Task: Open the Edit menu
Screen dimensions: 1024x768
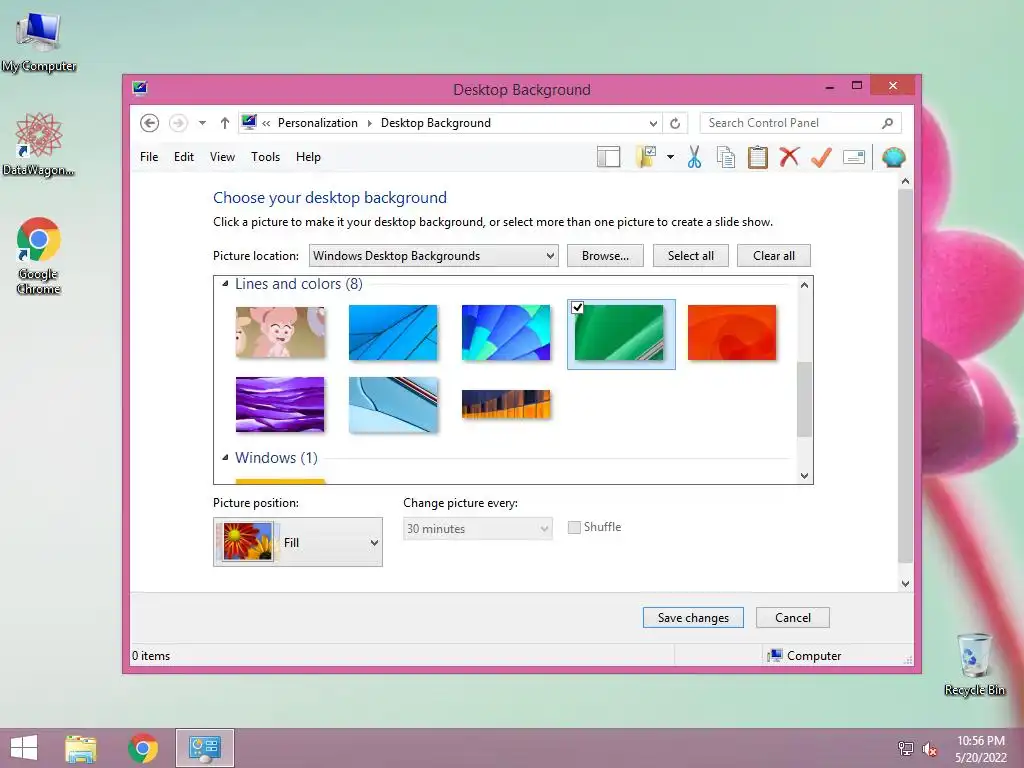Action: (184, 157)
